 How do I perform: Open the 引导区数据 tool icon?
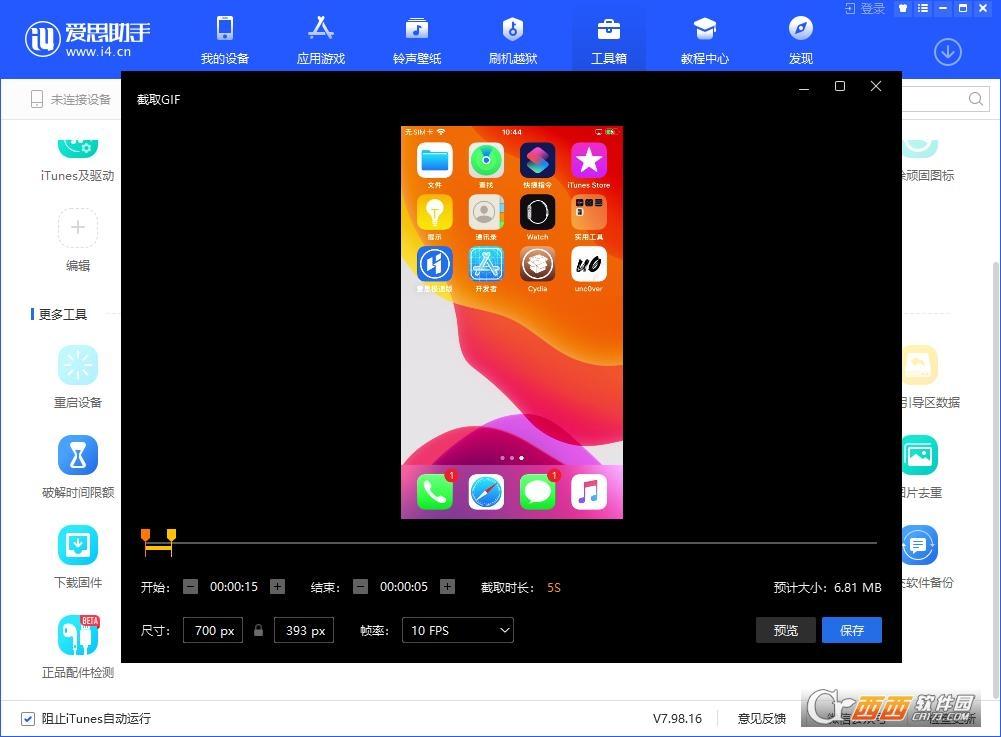(920, 365)
